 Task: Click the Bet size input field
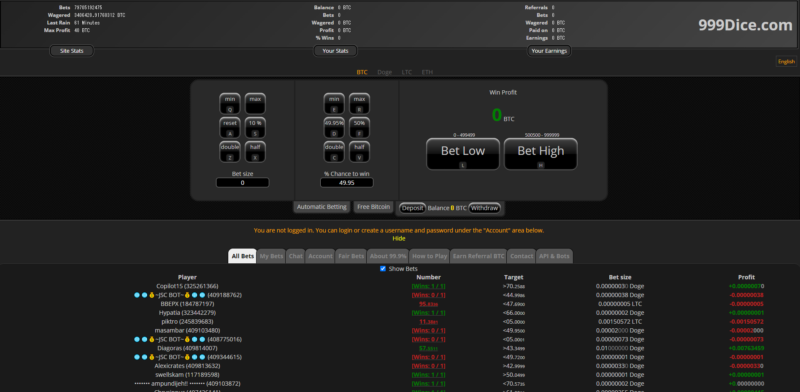point(242,183)
